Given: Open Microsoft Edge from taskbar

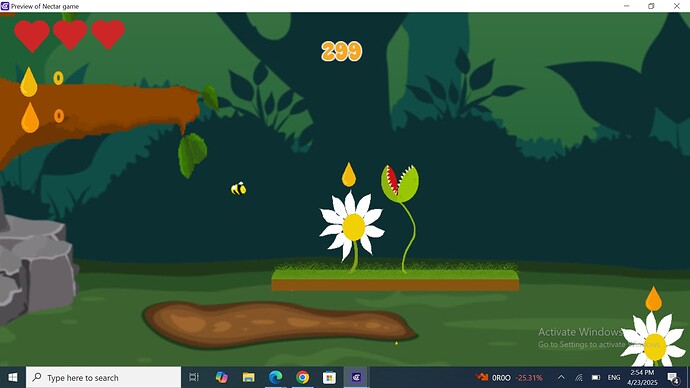Looking at the screenshot, I should pyautogui.click(x=275, y=377).
